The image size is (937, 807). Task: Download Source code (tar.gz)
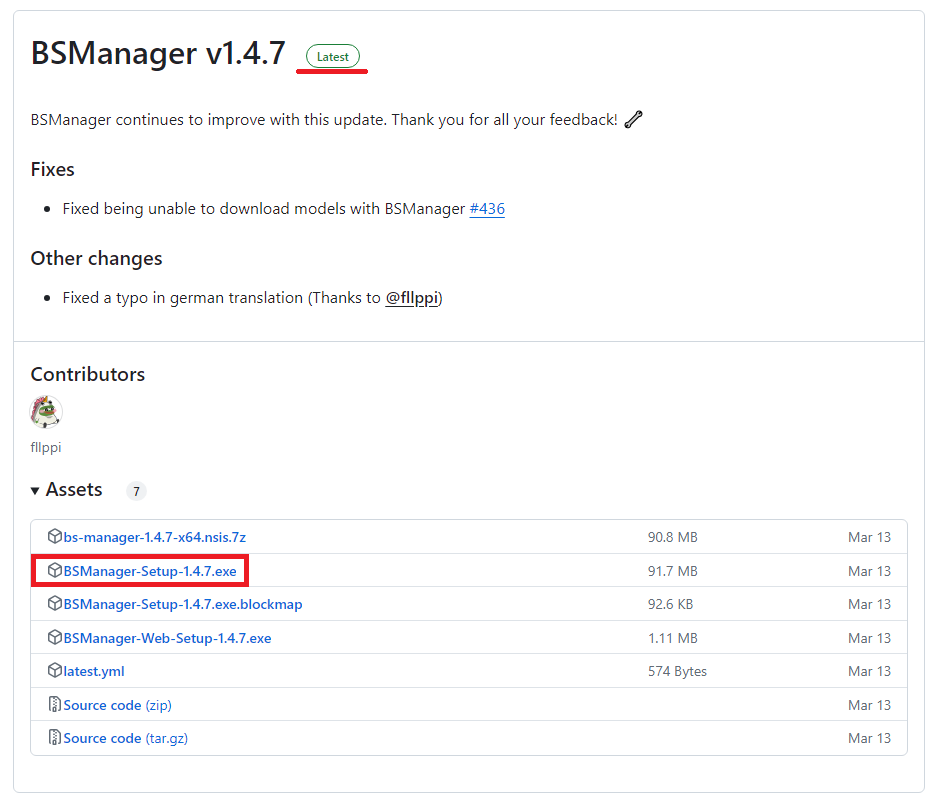pos(125,738)
